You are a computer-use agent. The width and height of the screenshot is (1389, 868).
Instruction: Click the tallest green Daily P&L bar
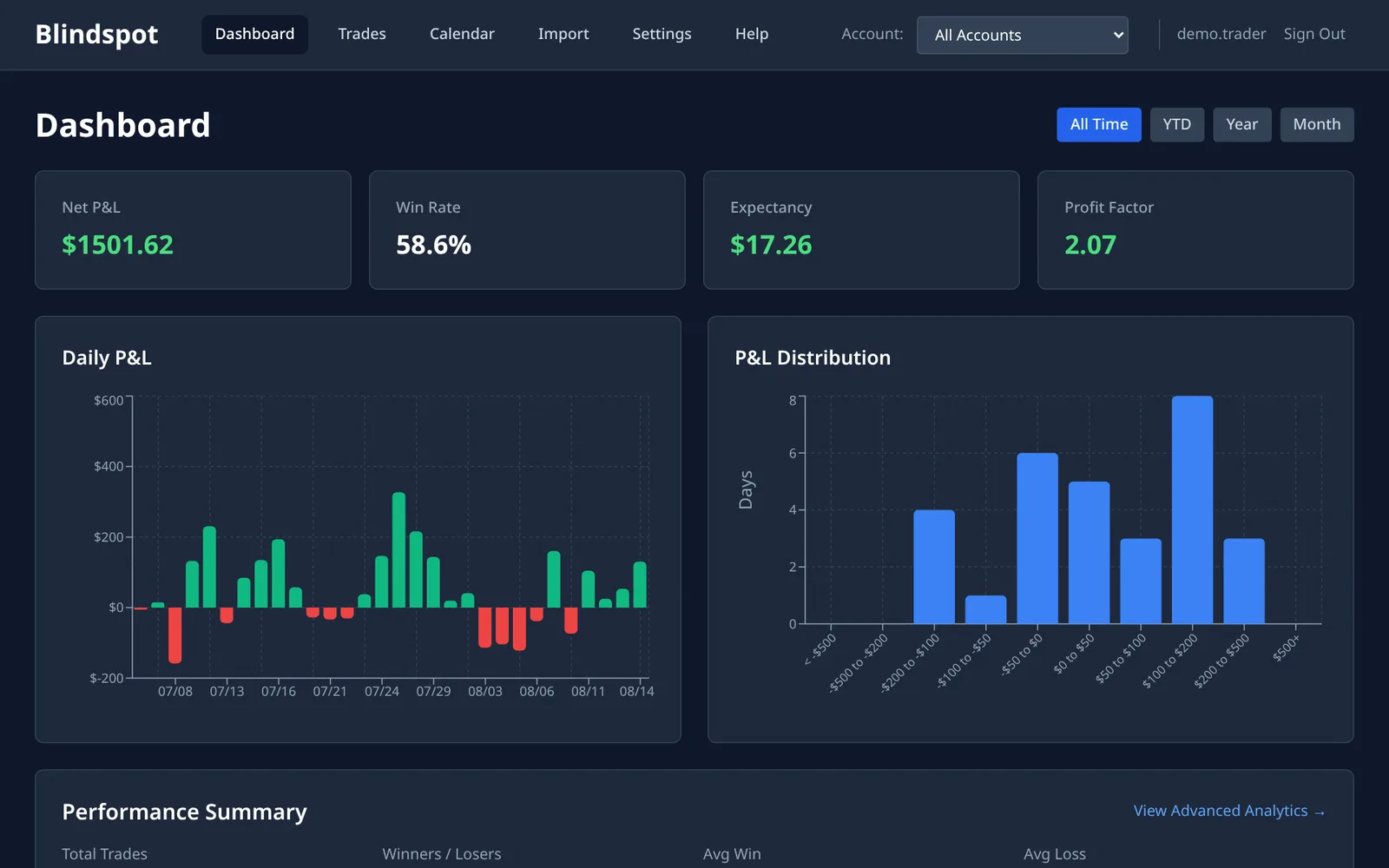pyautogui.click(x=398, y=549)
